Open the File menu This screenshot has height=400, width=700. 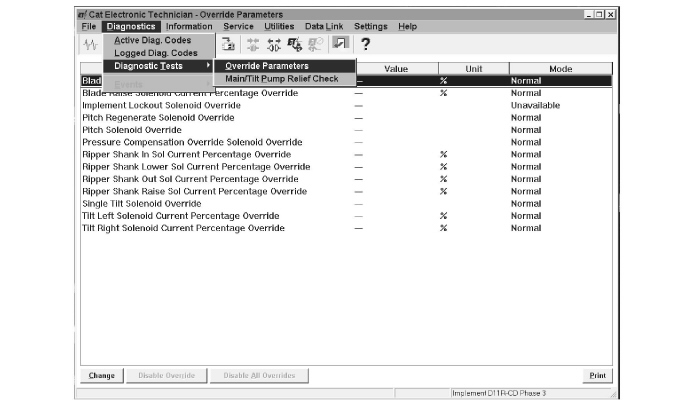[x=89, y=26]
